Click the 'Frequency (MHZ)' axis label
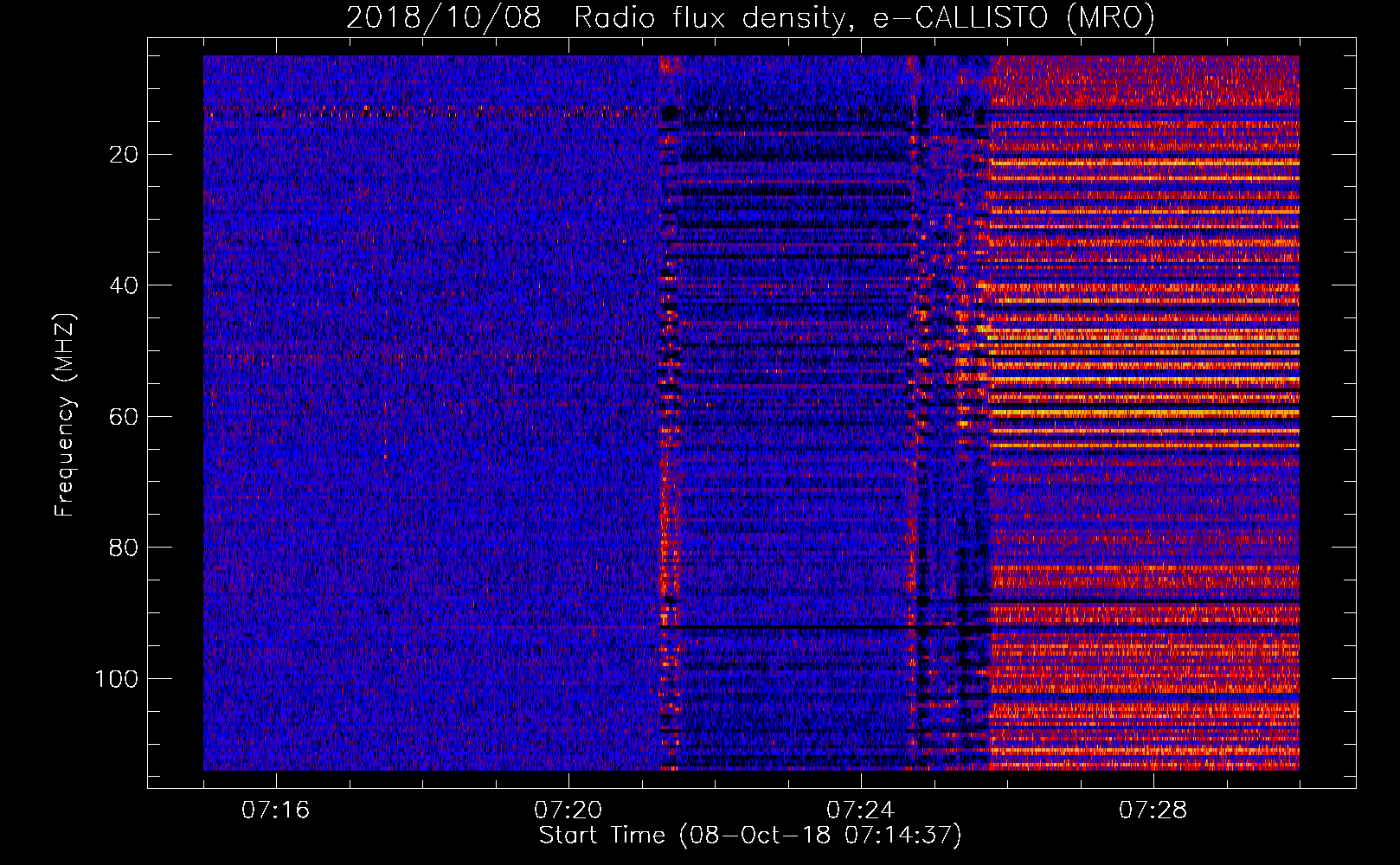Image resolution: width=1400 pixels, height=865 pixels. (x=66, y=414)
